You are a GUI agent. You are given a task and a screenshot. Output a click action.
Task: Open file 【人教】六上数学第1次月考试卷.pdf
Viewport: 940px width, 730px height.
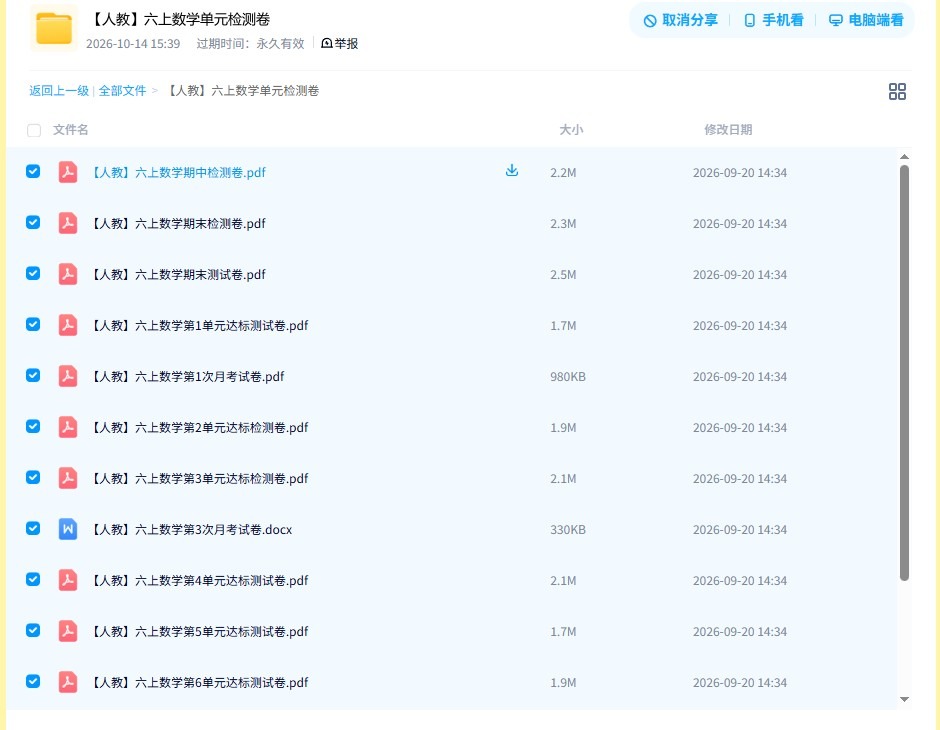(x=187, y=376)
